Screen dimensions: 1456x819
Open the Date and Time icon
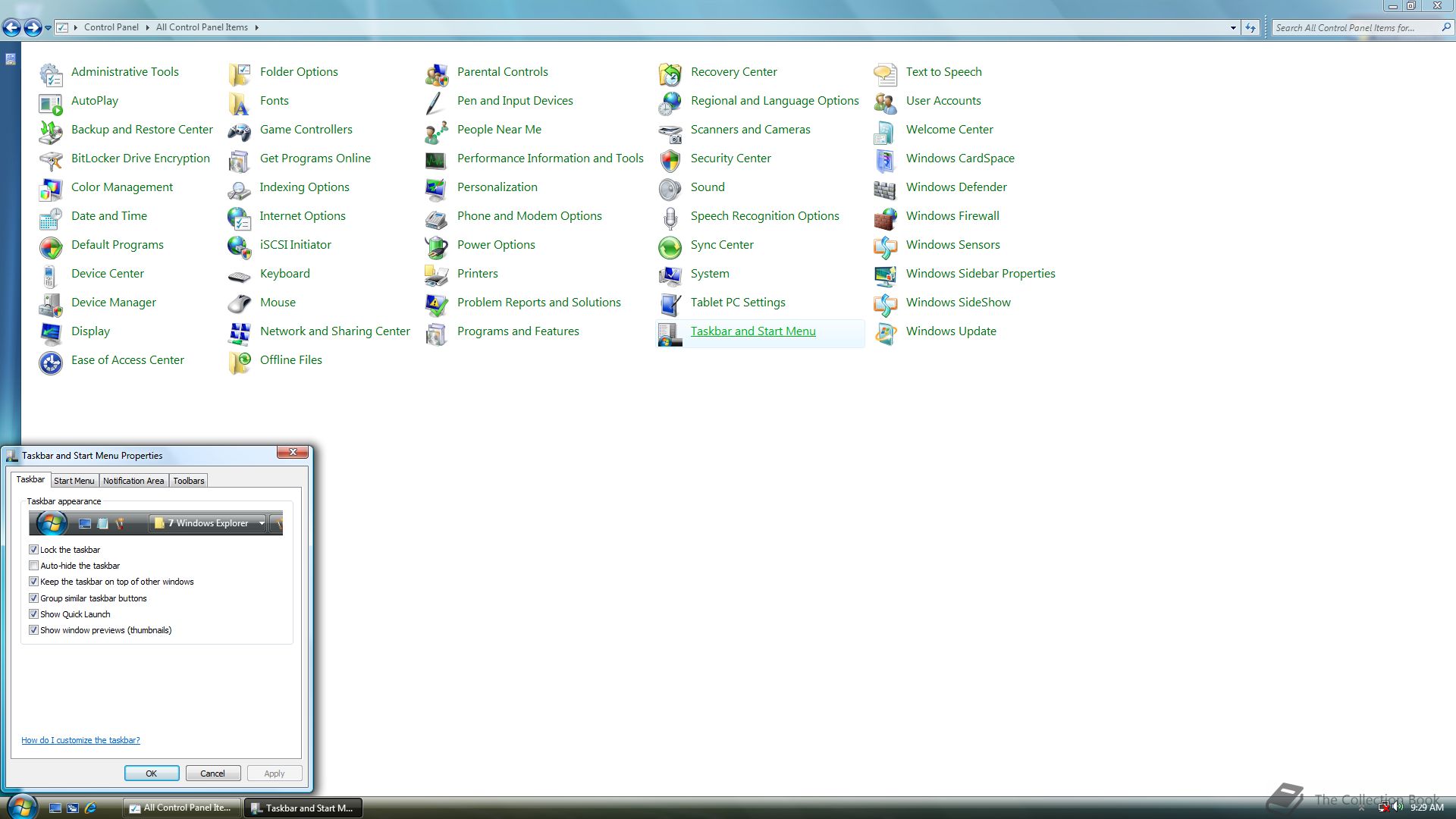(x=51, y=218)
